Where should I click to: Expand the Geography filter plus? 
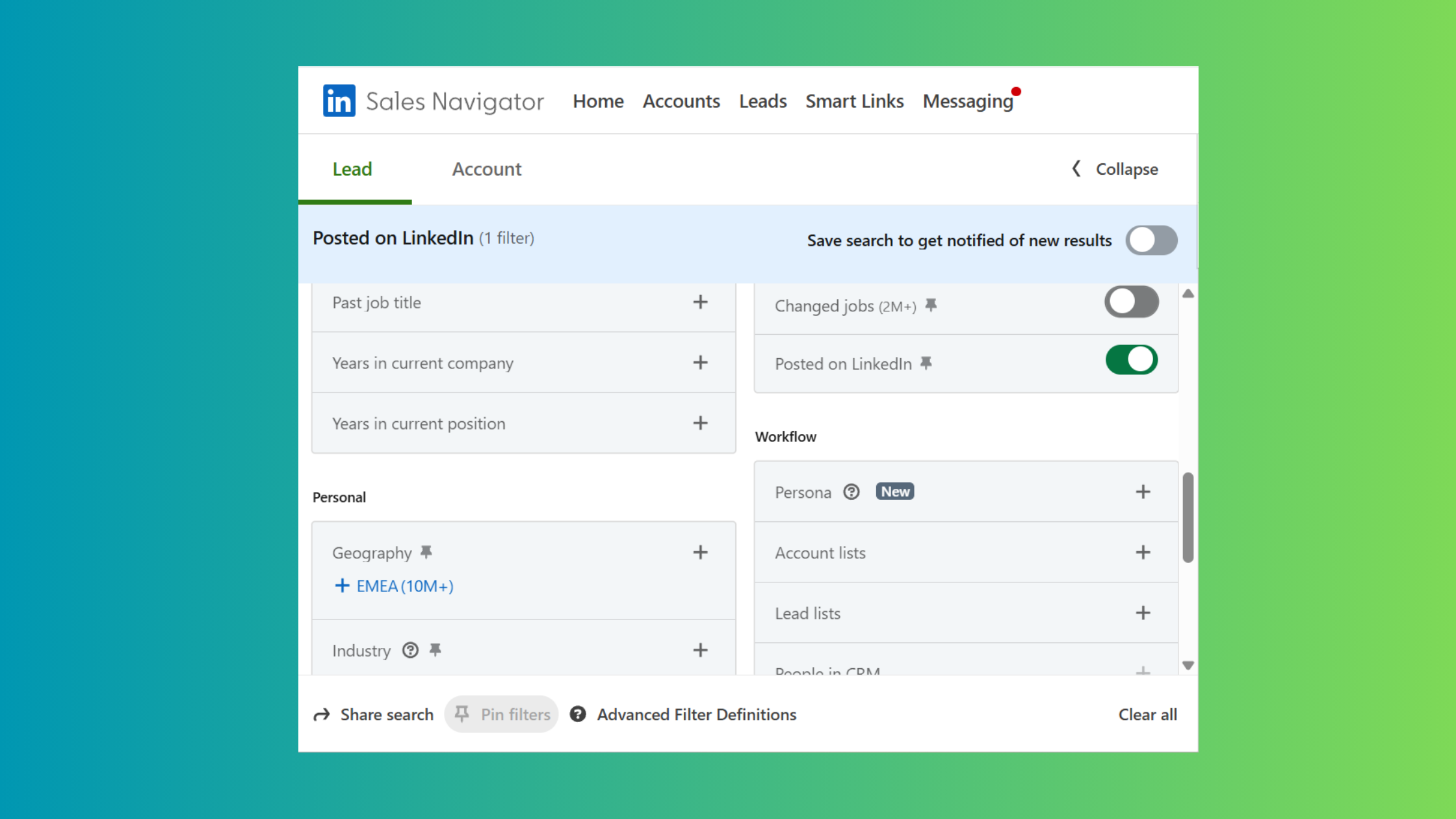point(700,552)
